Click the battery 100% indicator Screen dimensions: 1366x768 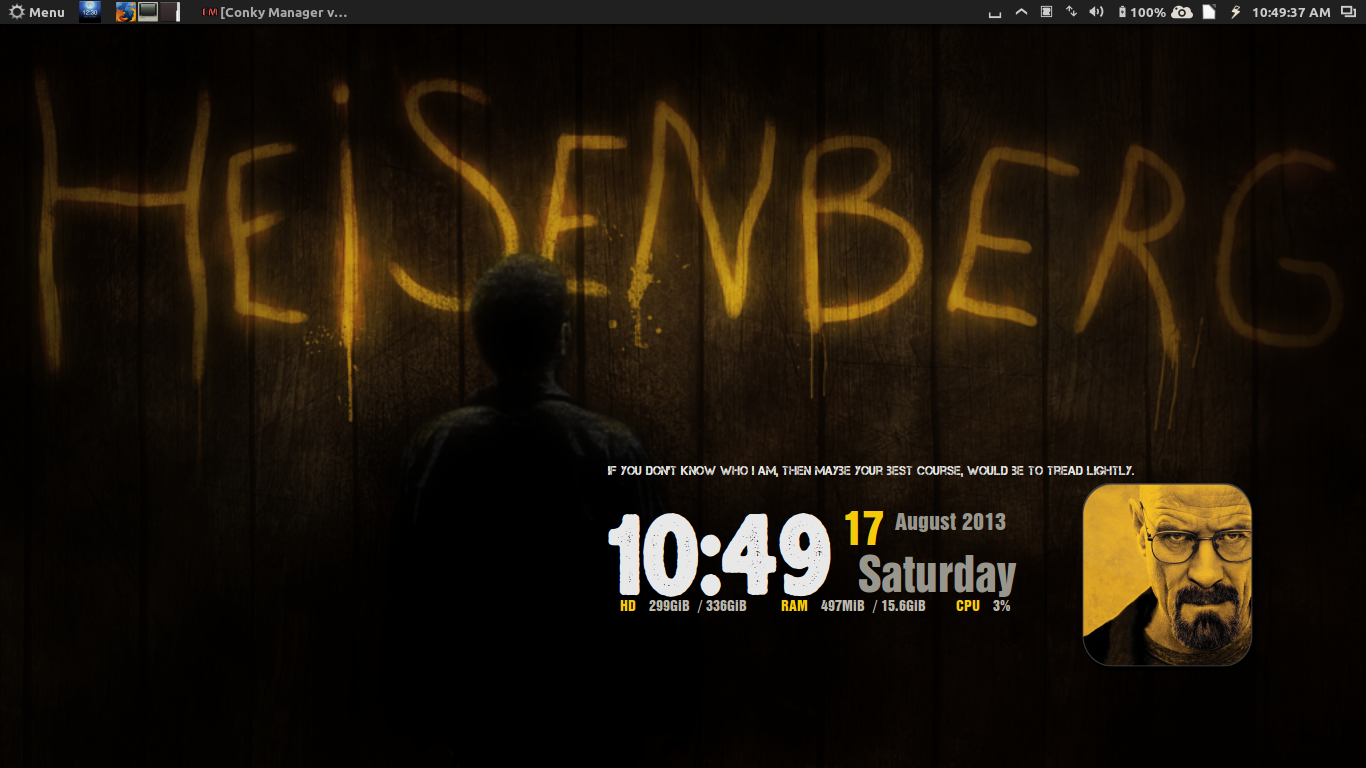[1141, 12]
